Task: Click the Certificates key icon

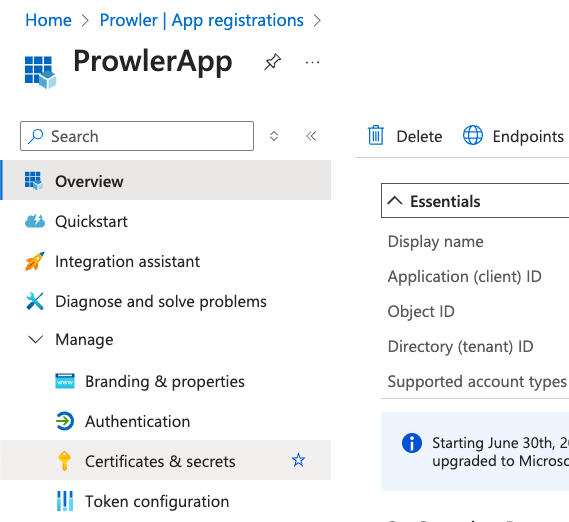Action: click(65, 461)
